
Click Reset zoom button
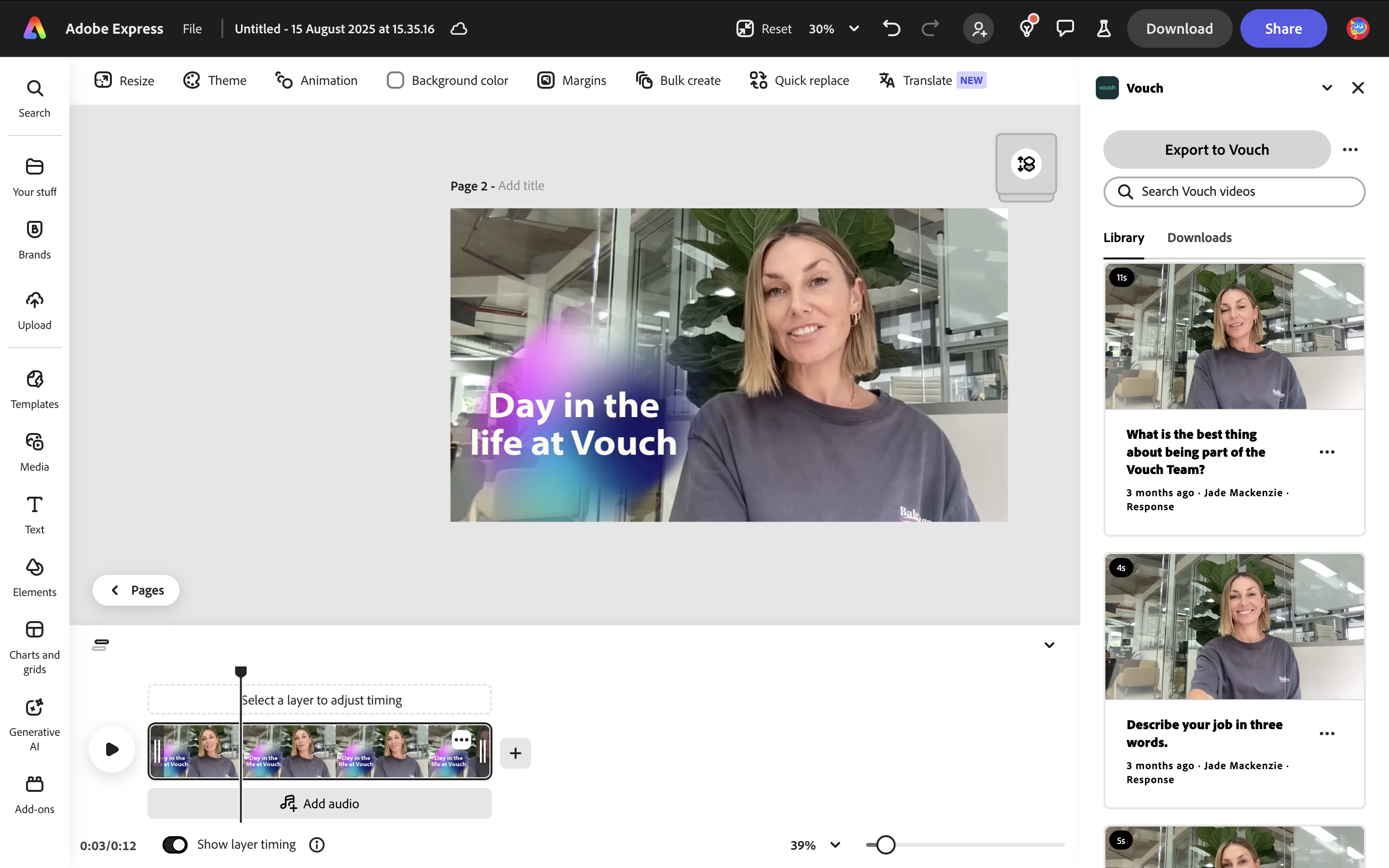point(764,28)
